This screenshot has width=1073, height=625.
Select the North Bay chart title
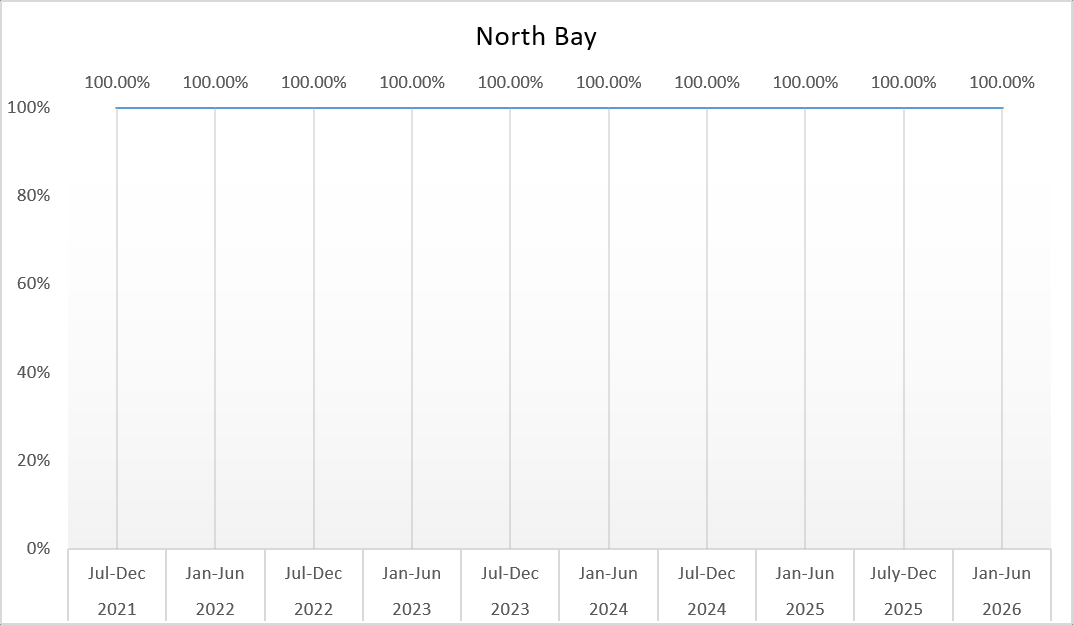pyautogui.click(x=536, y=36)
